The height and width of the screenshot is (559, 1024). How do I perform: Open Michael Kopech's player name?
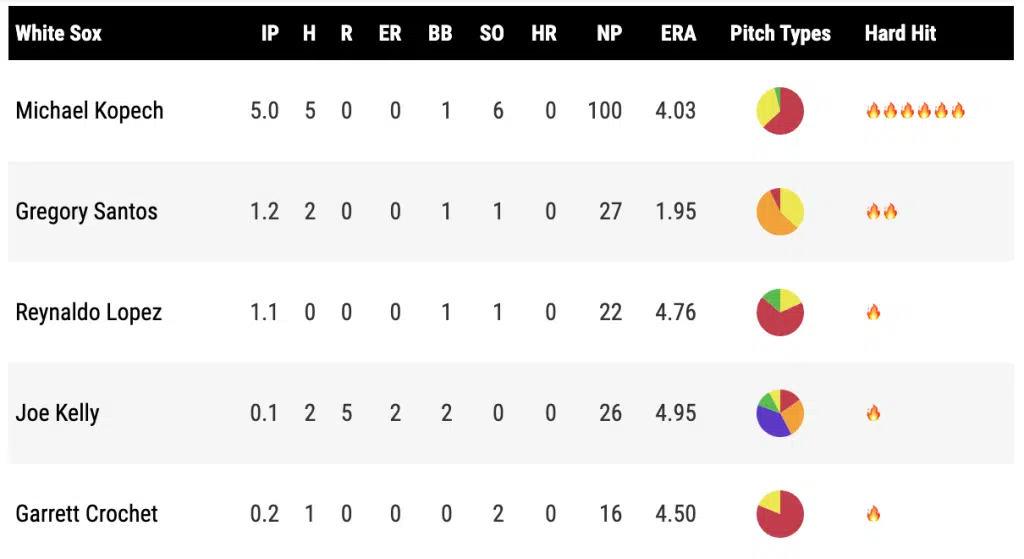[x=89, y=111]
